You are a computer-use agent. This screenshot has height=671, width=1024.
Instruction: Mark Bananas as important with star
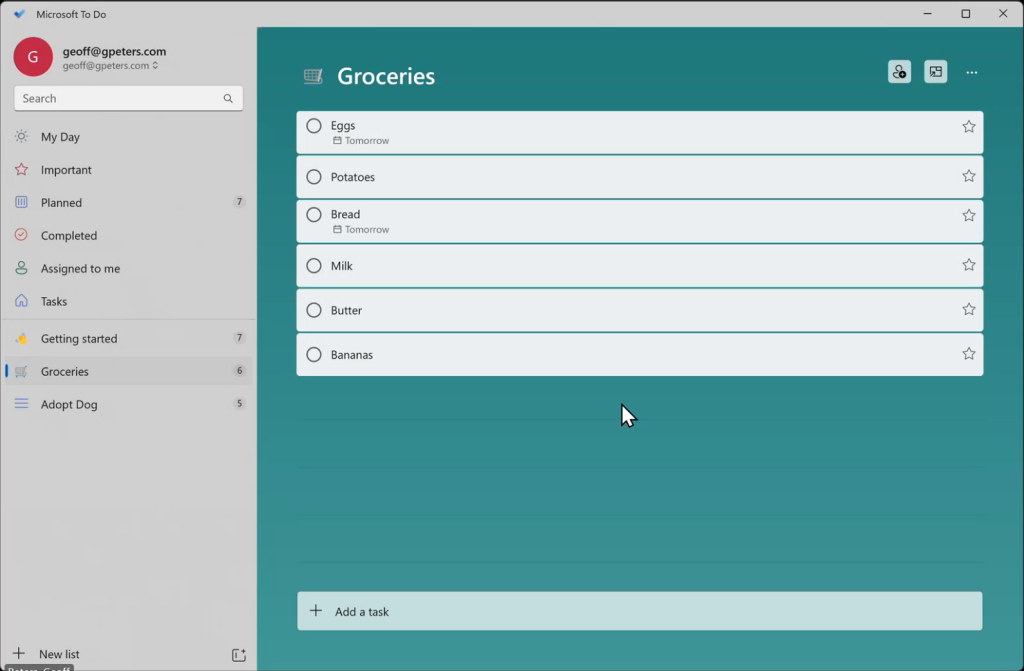tap(968, 354)
